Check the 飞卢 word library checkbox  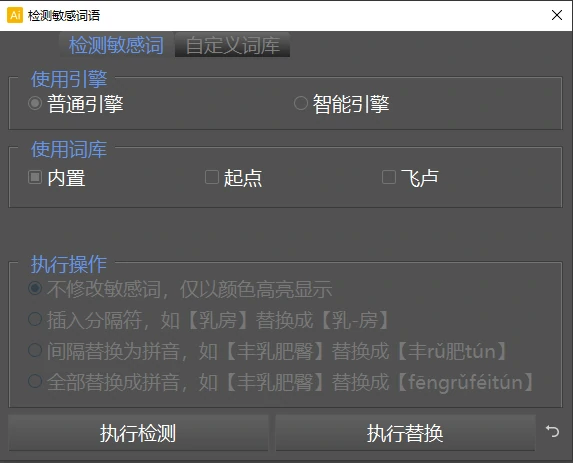[x=388, y=177]
